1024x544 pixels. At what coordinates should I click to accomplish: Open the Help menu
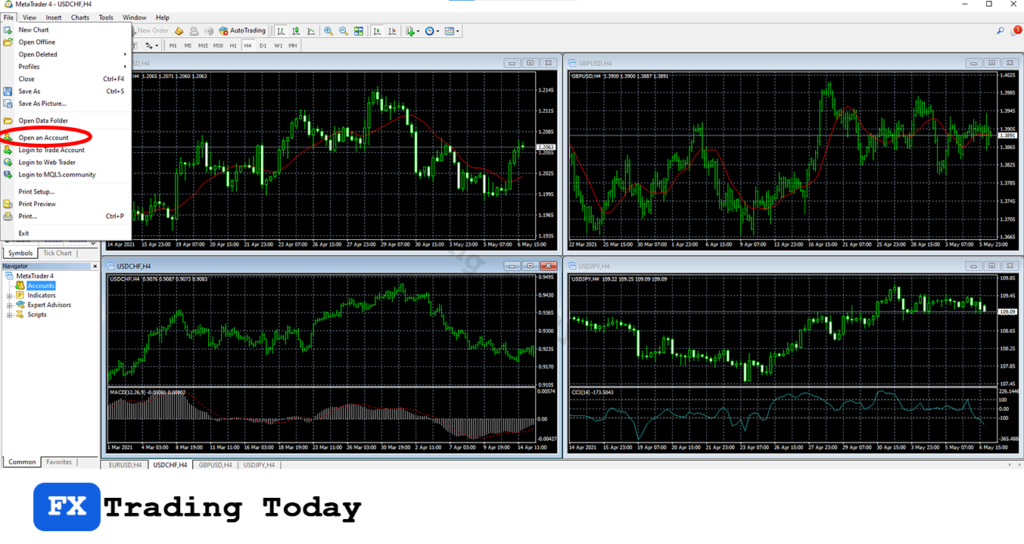[x=162, y=18]
